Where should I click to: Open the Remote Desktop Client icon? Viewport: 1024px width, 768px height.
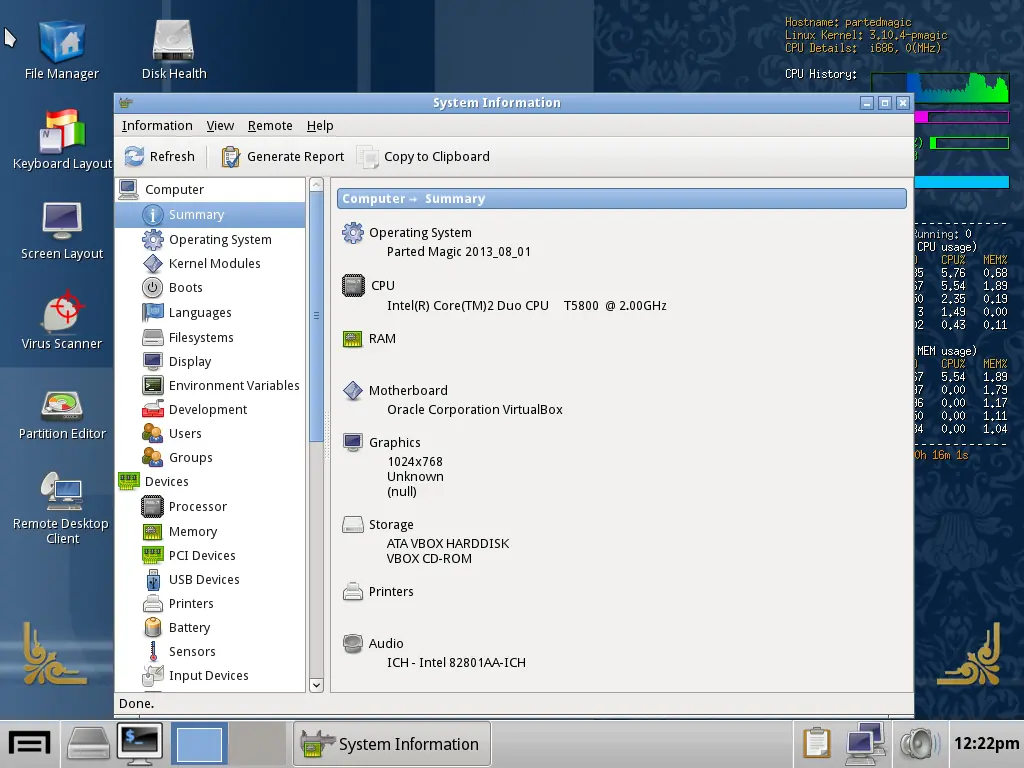[62, 508]
